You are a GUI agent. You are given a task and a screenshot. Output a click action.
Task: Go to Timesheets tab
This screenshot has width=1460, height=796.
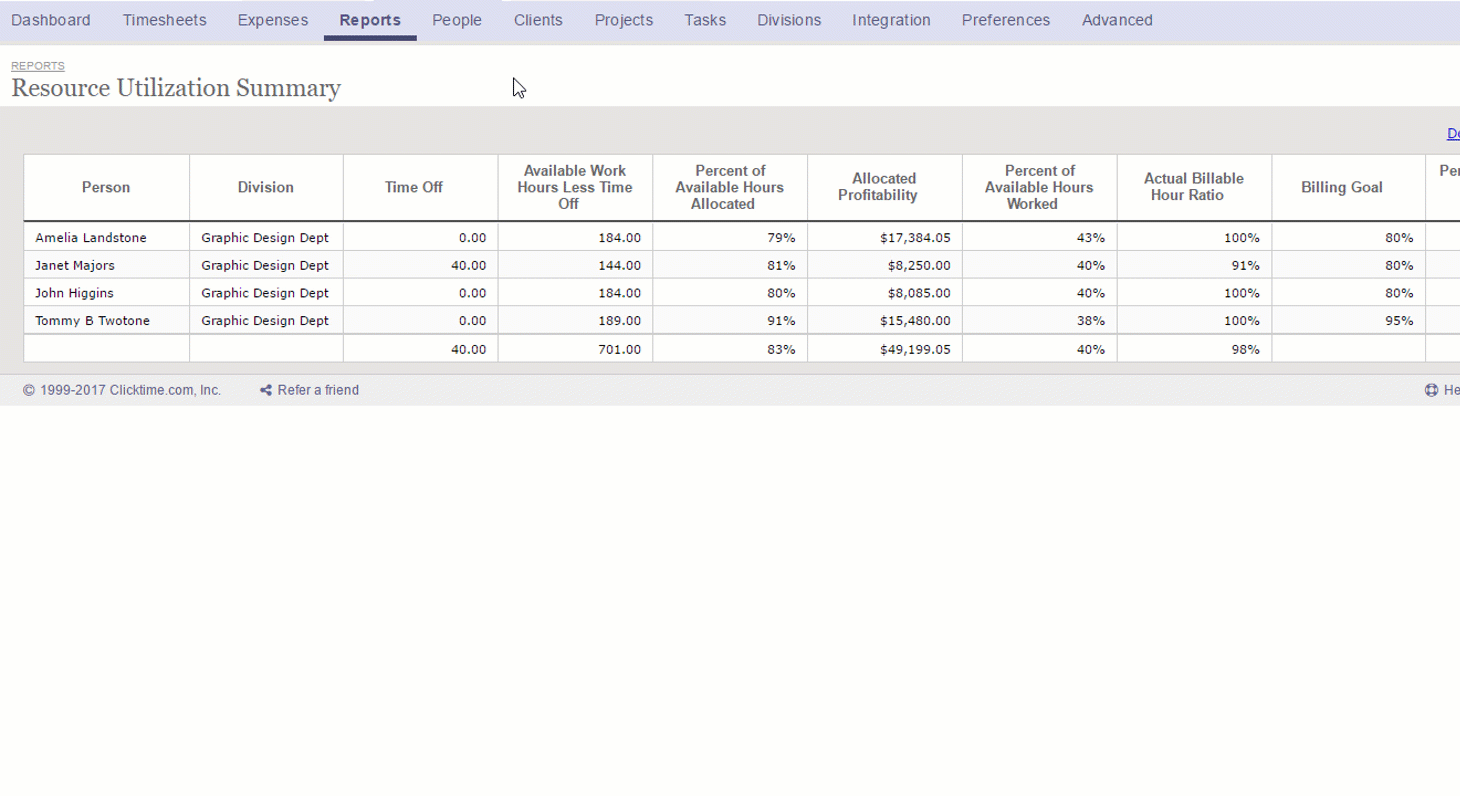pyautogui.click(x=165, y=20)
